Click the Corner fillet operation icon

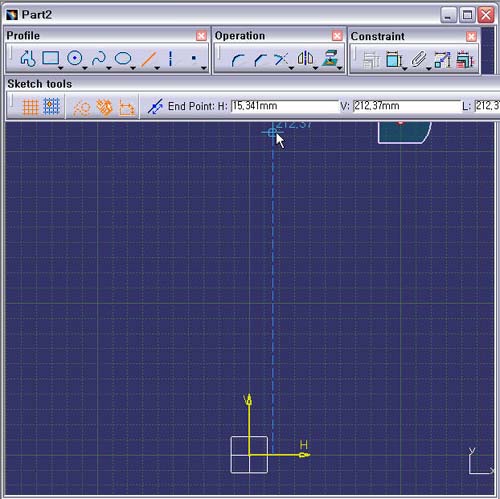coord(238,60)
